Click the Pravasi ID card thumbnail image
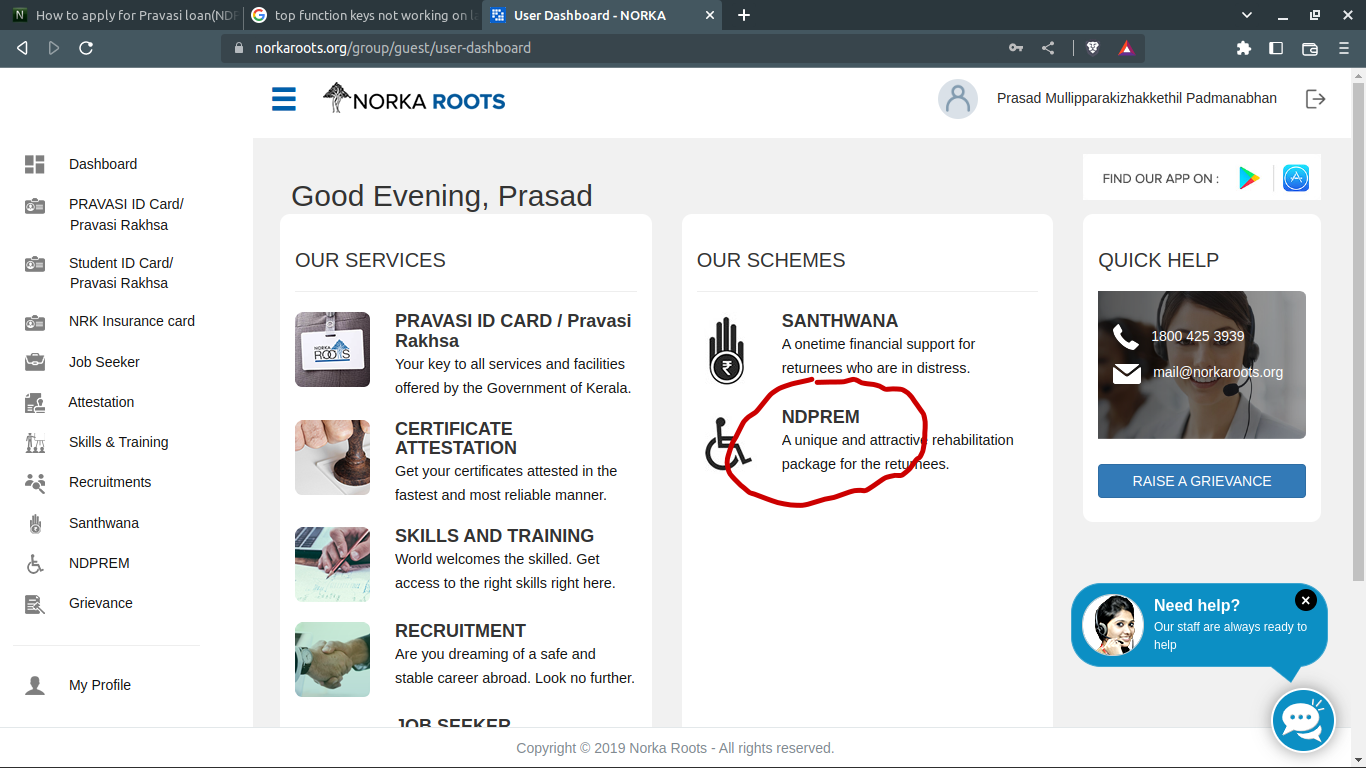The image size is (1366, 768). point(332,349)
